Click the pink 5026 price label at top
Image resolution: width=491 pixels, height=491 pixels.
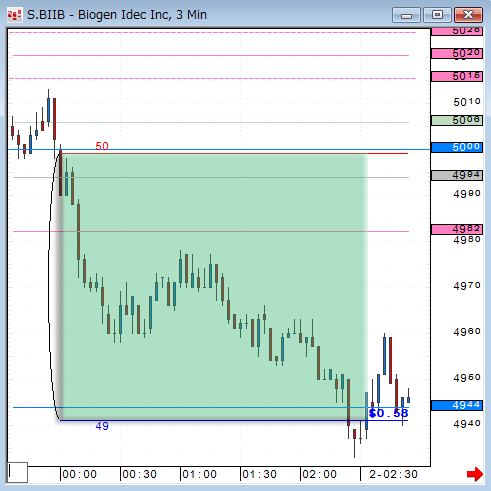457,32
